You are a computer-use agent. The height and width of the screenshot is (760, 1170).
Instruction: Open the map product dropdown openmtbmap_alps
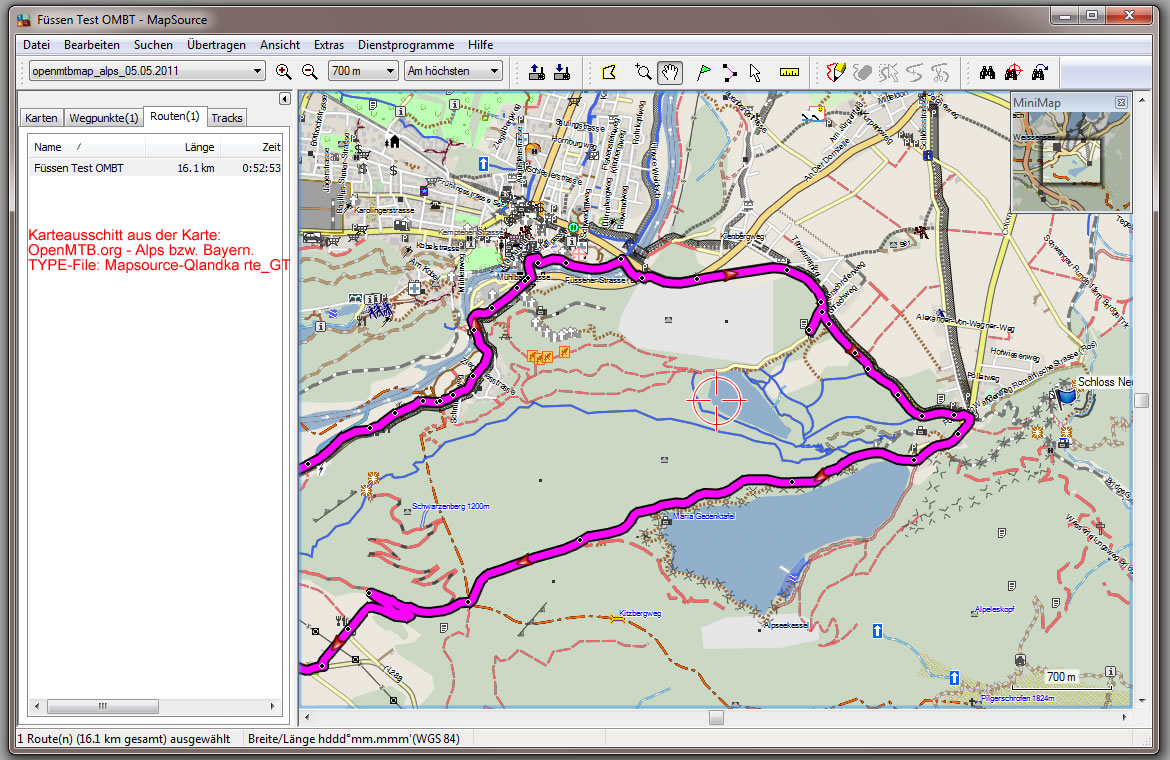(146, 71)
